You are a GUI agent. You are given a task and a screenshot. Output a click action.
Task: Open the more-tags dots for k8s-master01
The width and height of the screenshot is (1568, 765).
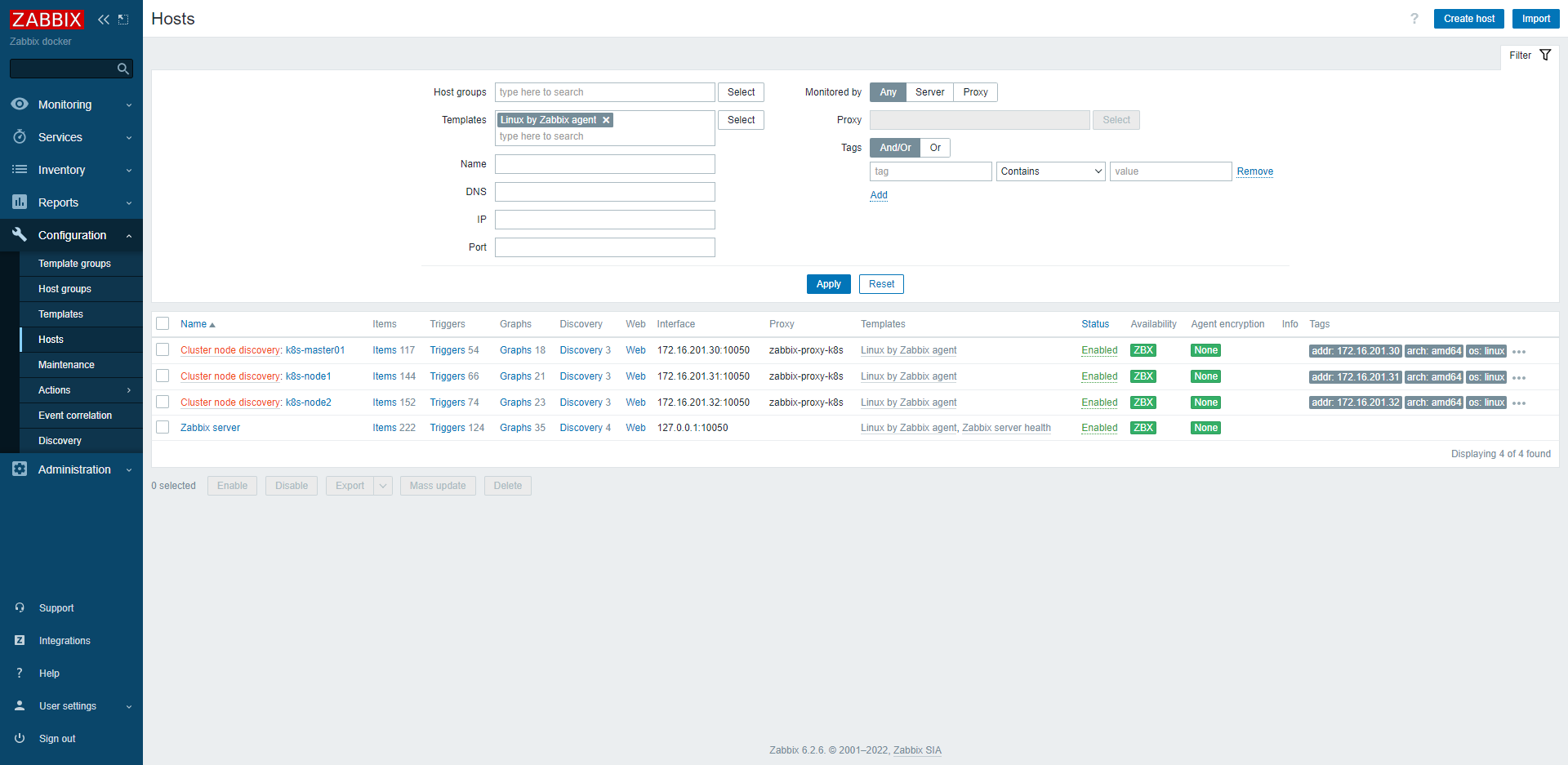coord(1519,352)
